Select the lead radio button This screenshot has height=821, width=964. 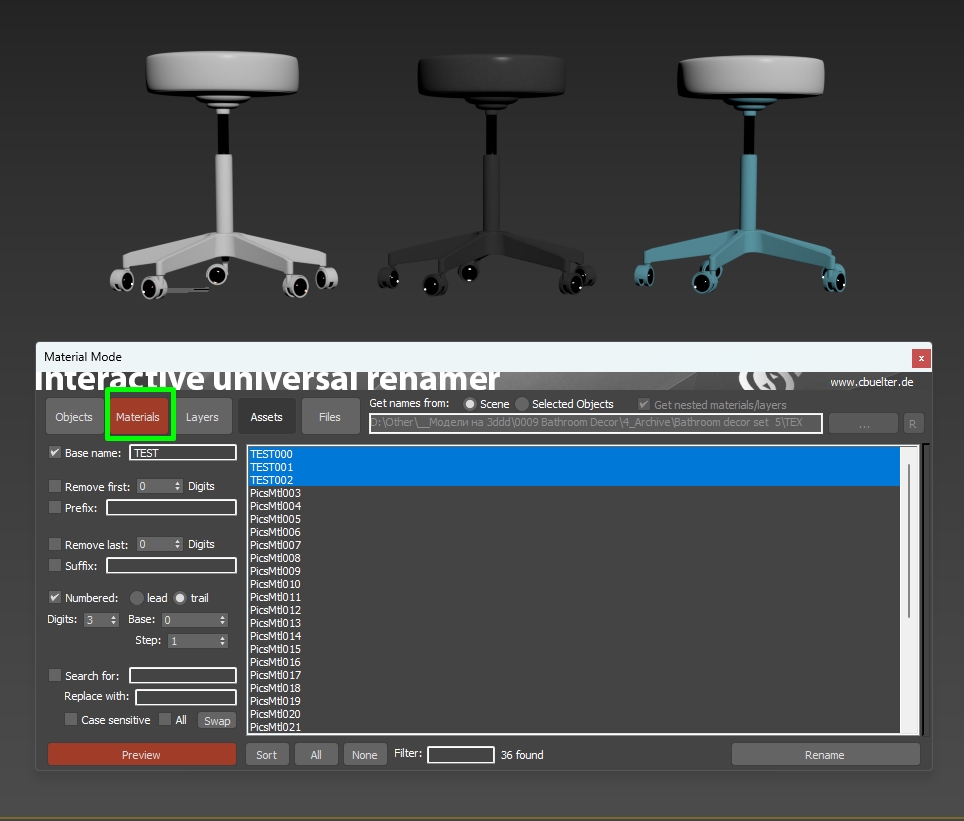137,598
